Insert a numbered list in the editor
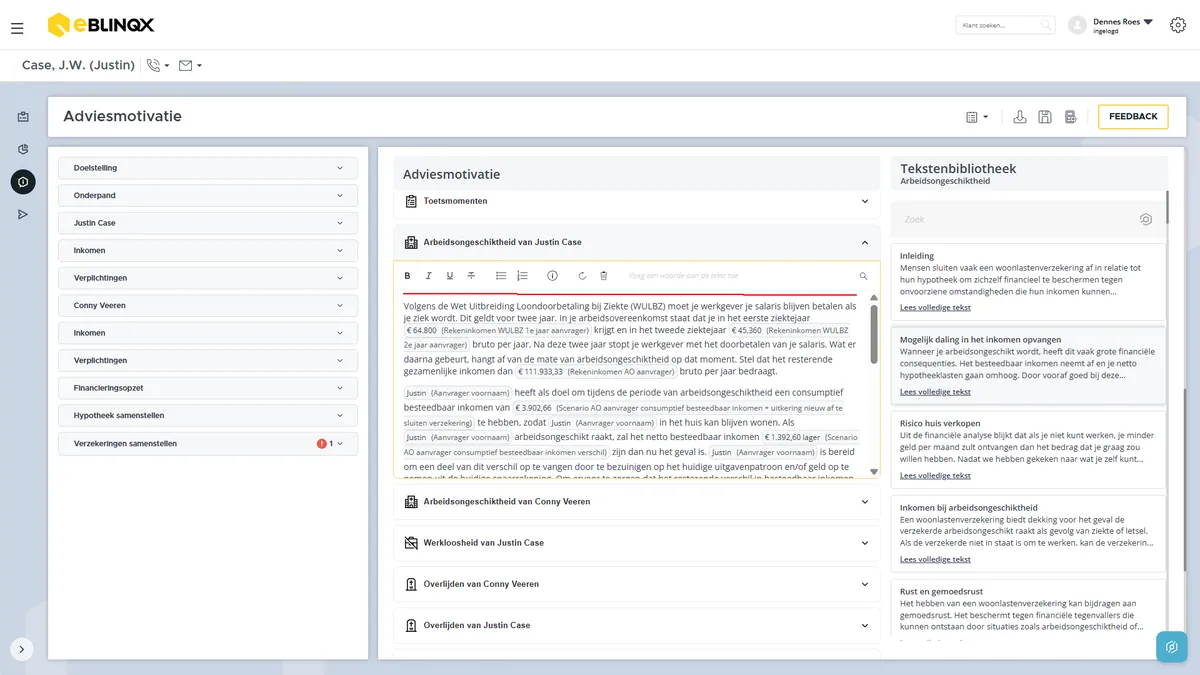Screen dimensions: 1200x675 522,275
